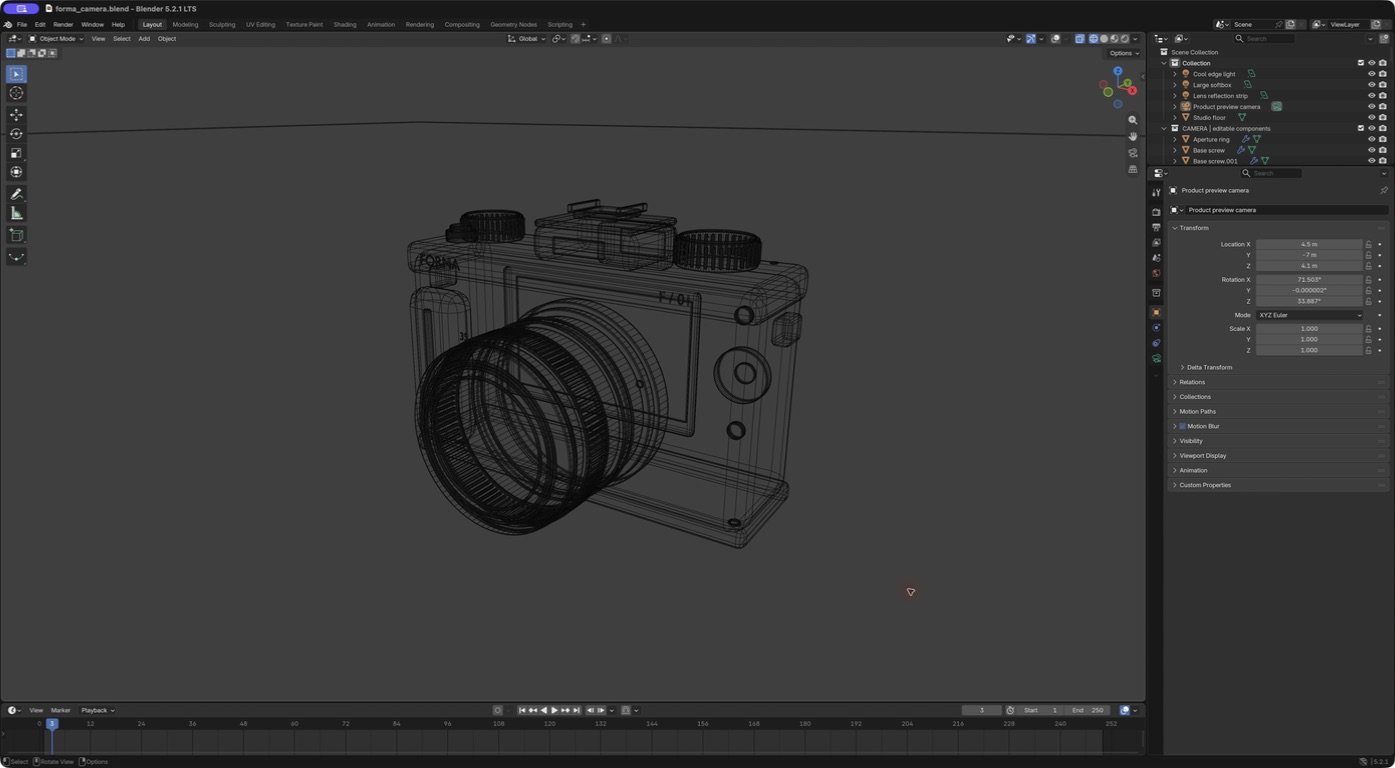
Task: Open the View Layer properties tab
Action: pos(1156,243)
